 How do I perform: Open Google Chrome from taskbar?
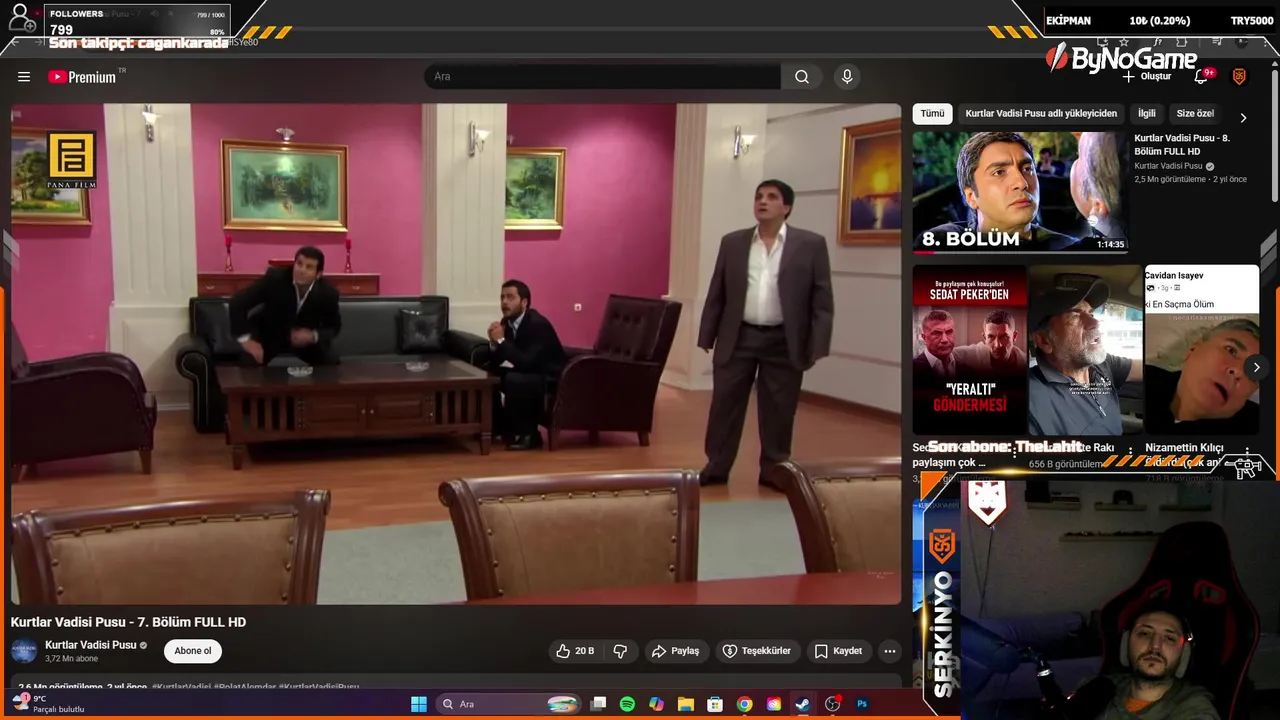click(x=744, y=704)
